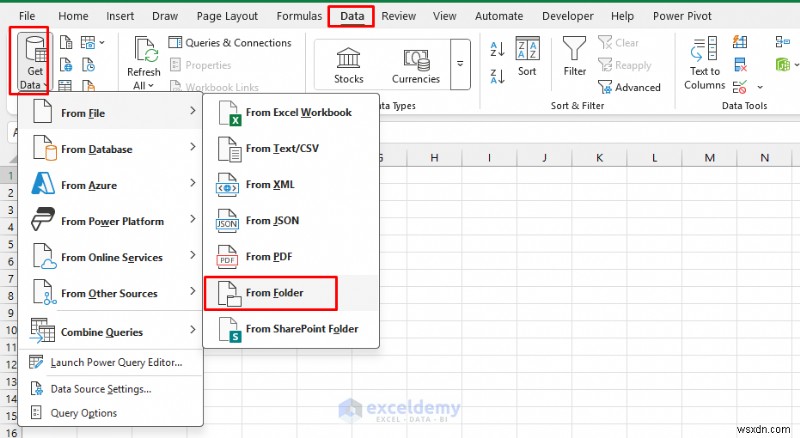
Task: Select the Data ribbon tab
Action: click(x=352, y=16)
